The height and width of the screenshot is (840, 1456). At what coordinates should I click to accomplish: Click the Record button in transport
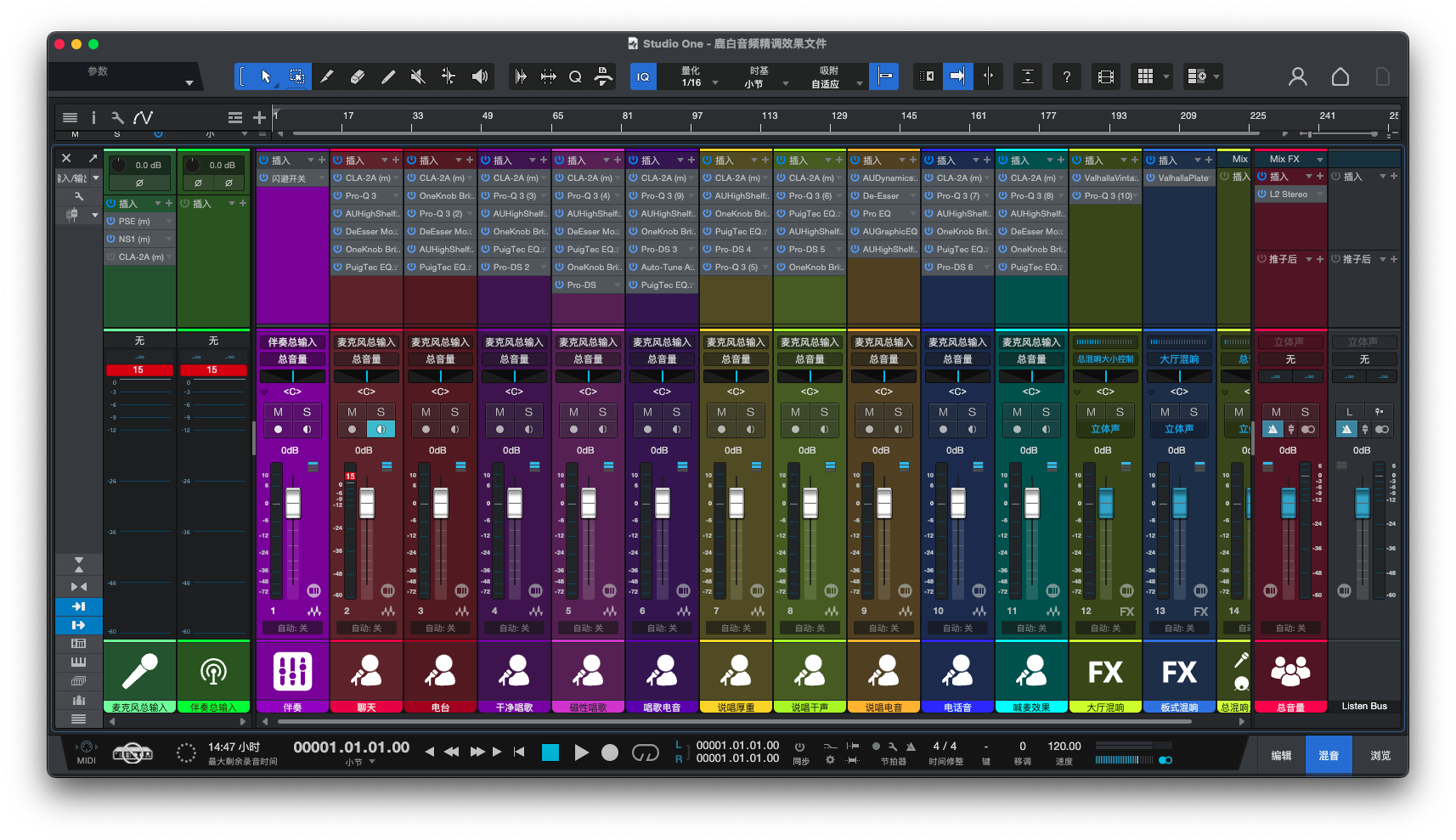(x=609, y=753)
